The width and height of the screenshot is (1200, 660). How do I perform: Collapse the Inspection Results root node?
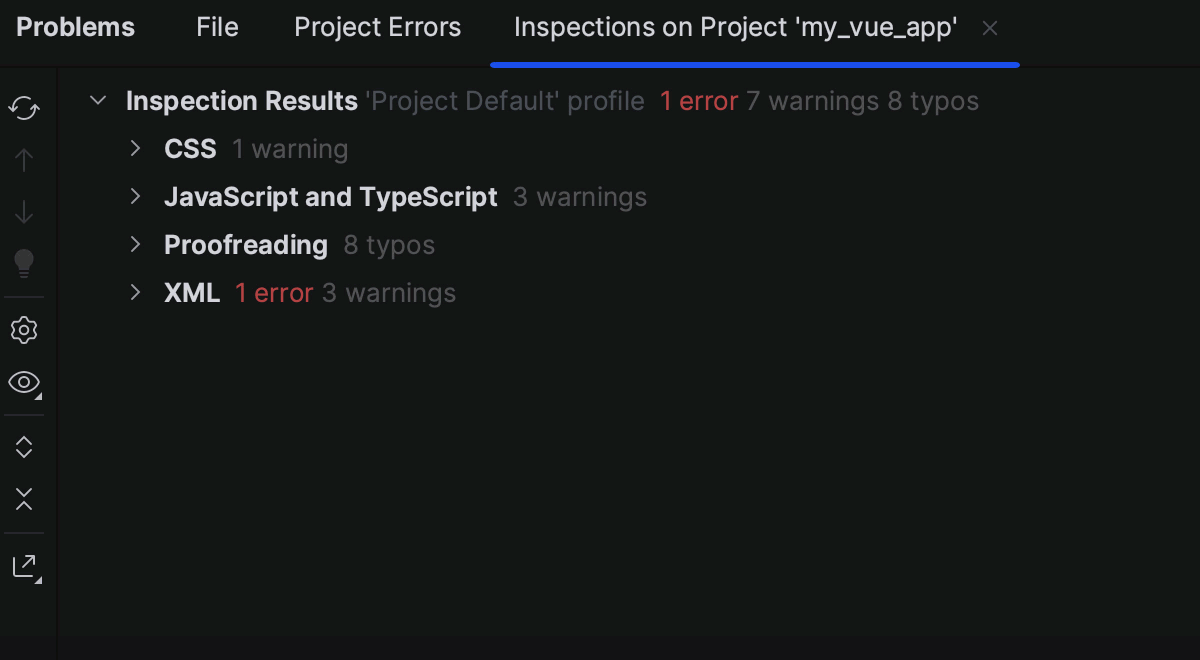click(x=97, y=100)
